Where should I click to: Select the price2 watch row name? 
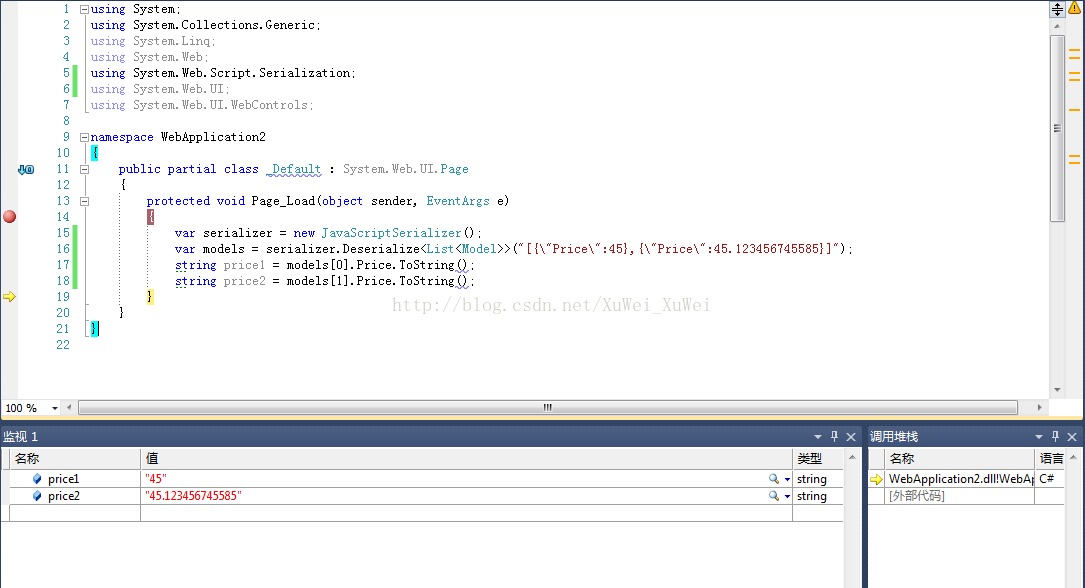(64, 496)
